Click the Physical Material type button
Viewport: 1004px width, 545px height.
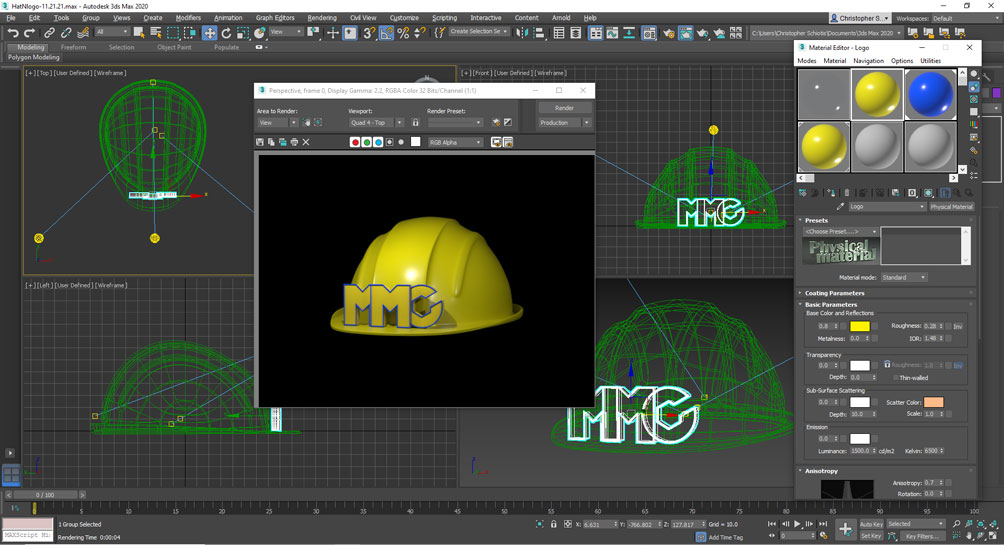pyautogui.click(x=951, y=207)
